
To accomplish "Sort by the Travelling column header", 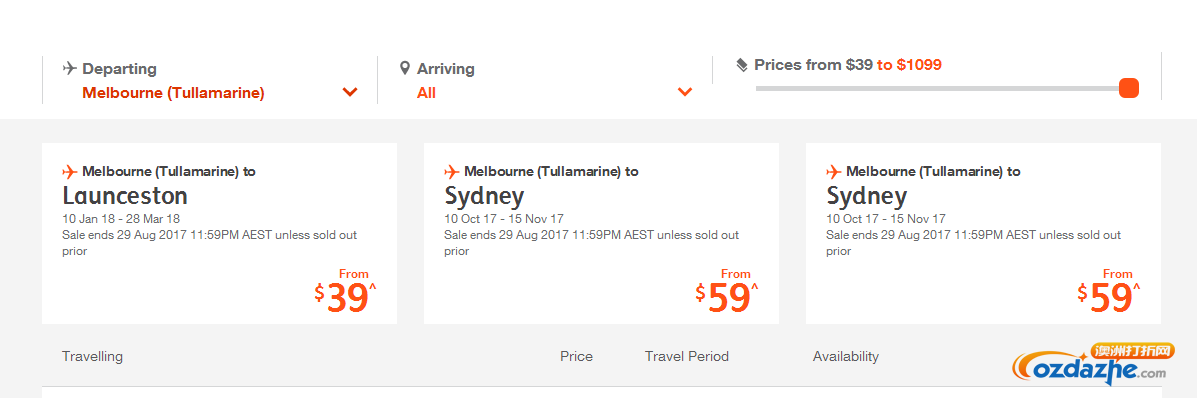I will [92, 357].
